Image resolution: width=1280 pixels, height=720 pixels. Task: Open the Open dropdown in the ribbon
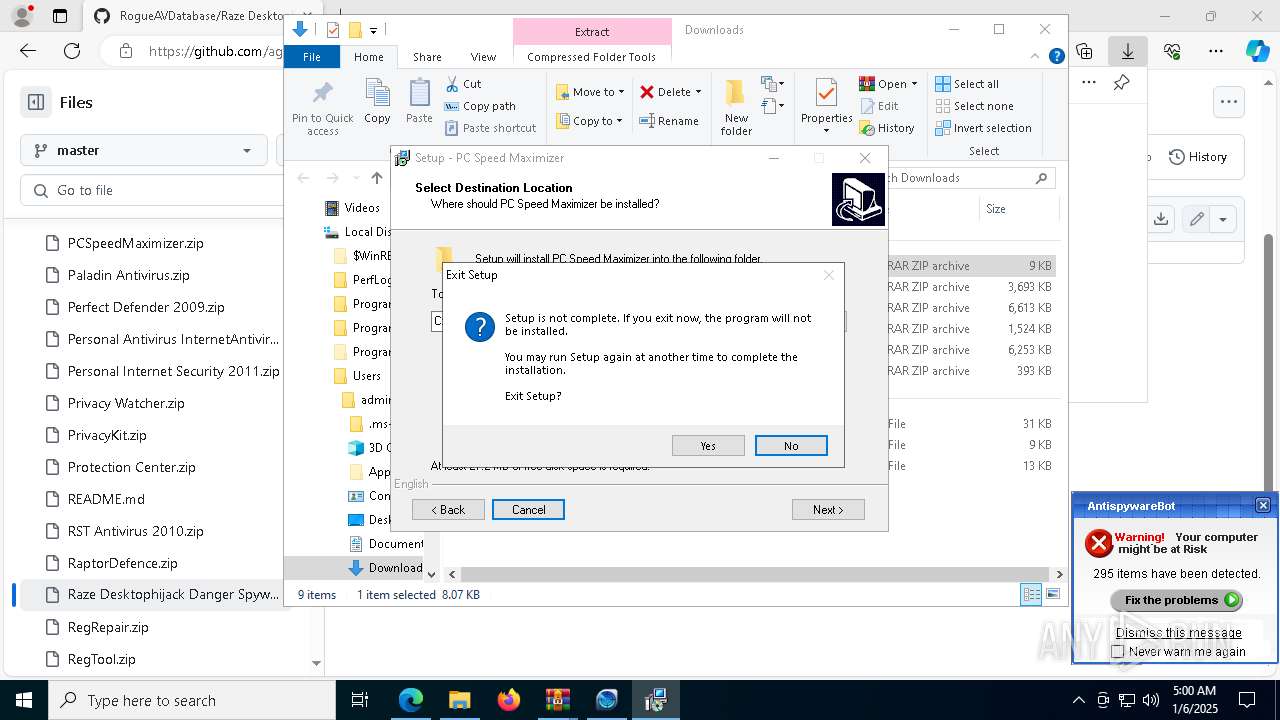click(889, 84)
